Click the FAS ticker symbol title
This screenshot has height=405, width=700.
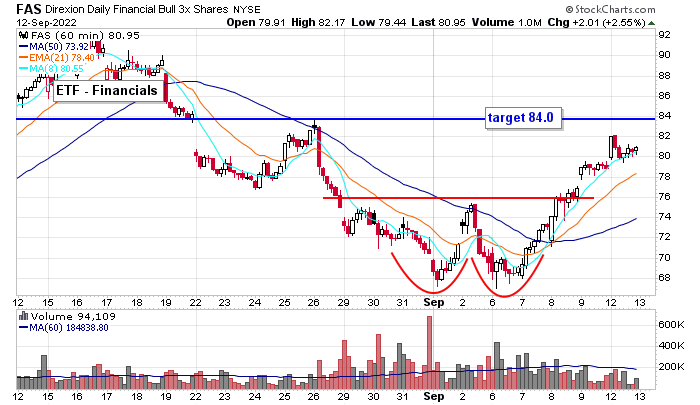29,9
